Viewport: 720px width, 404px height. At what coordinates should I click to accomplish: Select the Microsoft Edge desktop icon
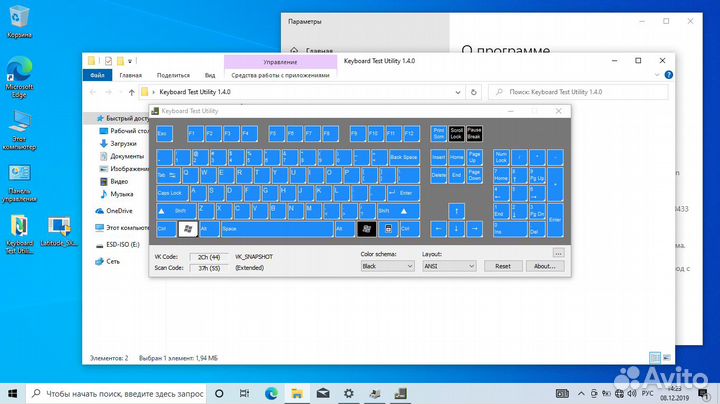(19, 77)
